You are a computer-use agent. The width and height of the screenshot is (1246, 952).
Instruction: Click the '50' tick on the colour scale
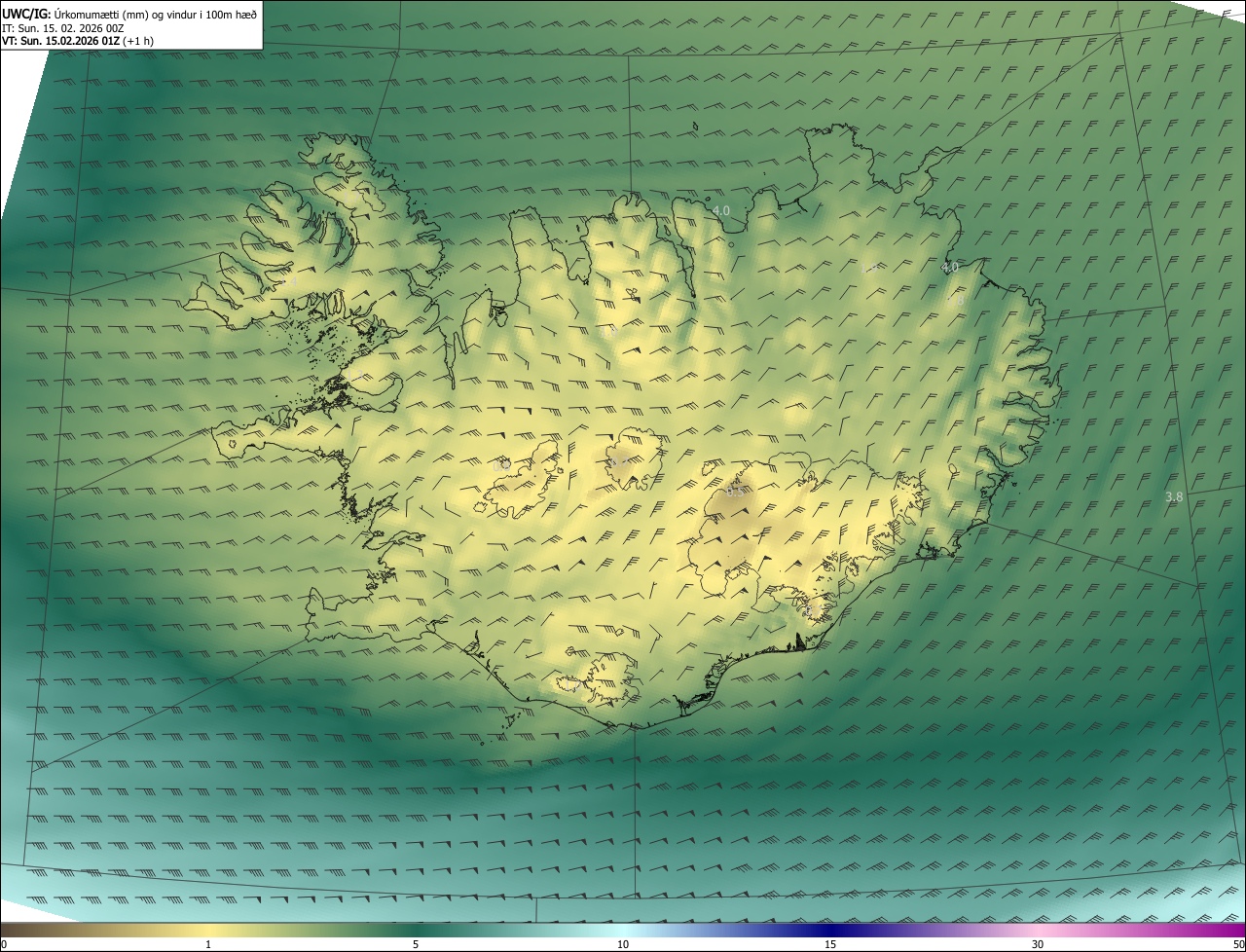pyautogui.click(x=1238, y=944)
